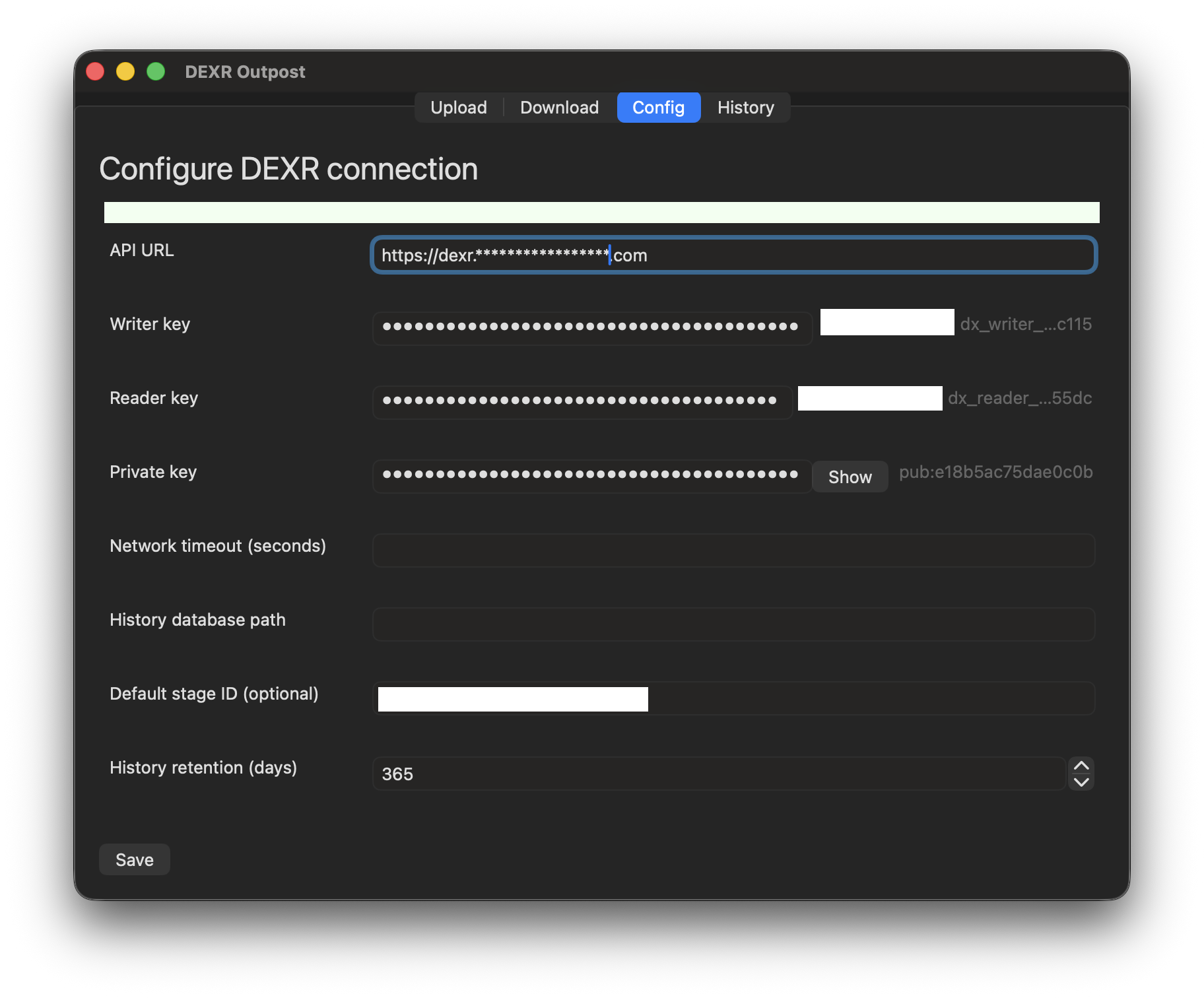Click the Private key label

tap(153, 472)
